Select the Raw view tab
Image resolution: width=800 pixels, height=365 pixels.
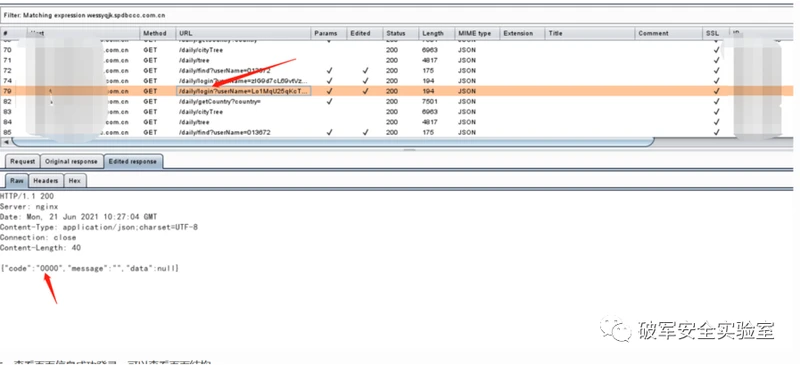pyautogui.click(x=16, y=181)
